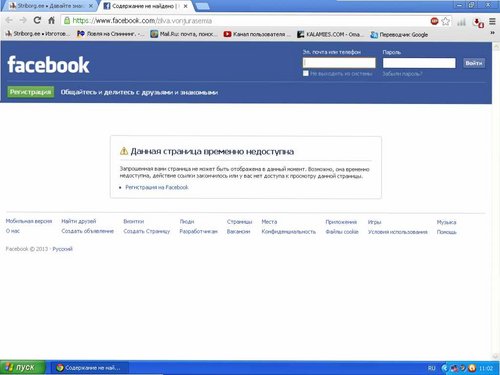This screenshot has width=500, height=375.
Task: Open the Страницы footer link
Action: [239, 222]
